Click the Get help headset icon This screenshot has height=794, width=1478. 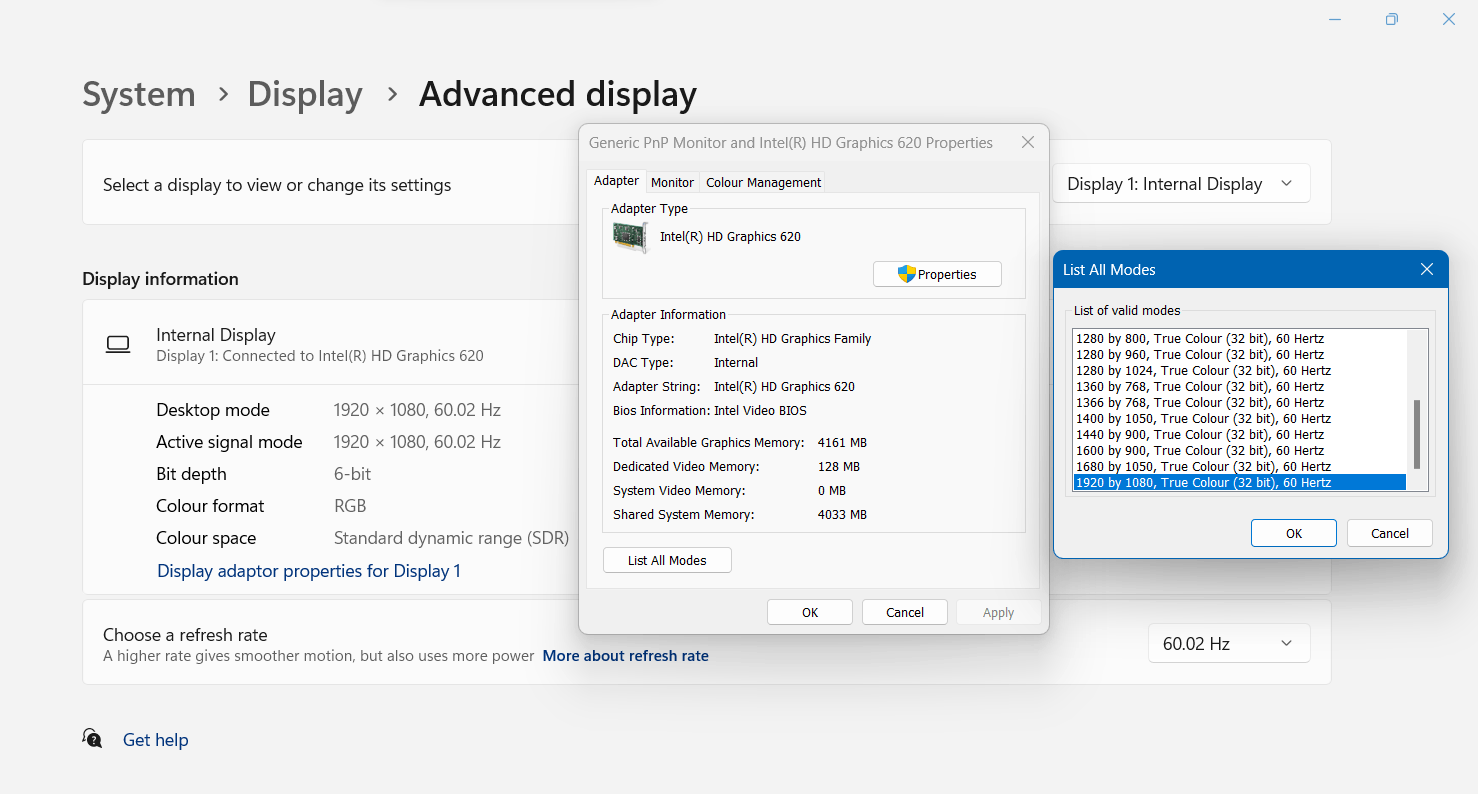click(x=92, y=739)
